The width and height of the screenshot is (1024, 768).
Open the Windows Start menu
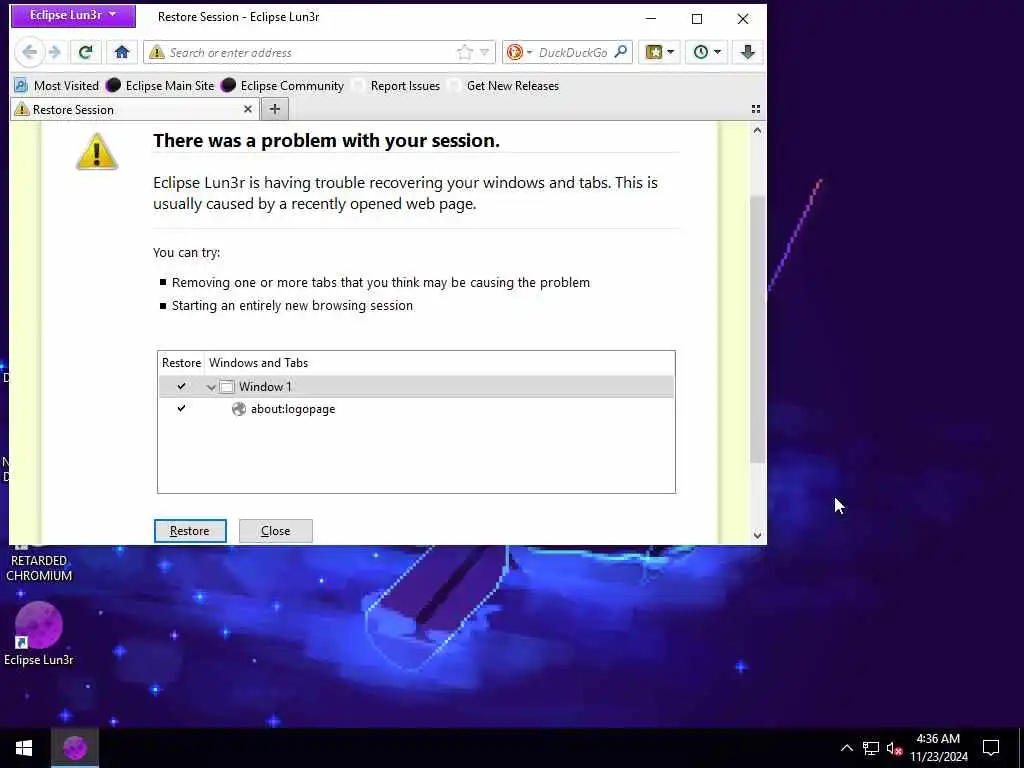24,748
